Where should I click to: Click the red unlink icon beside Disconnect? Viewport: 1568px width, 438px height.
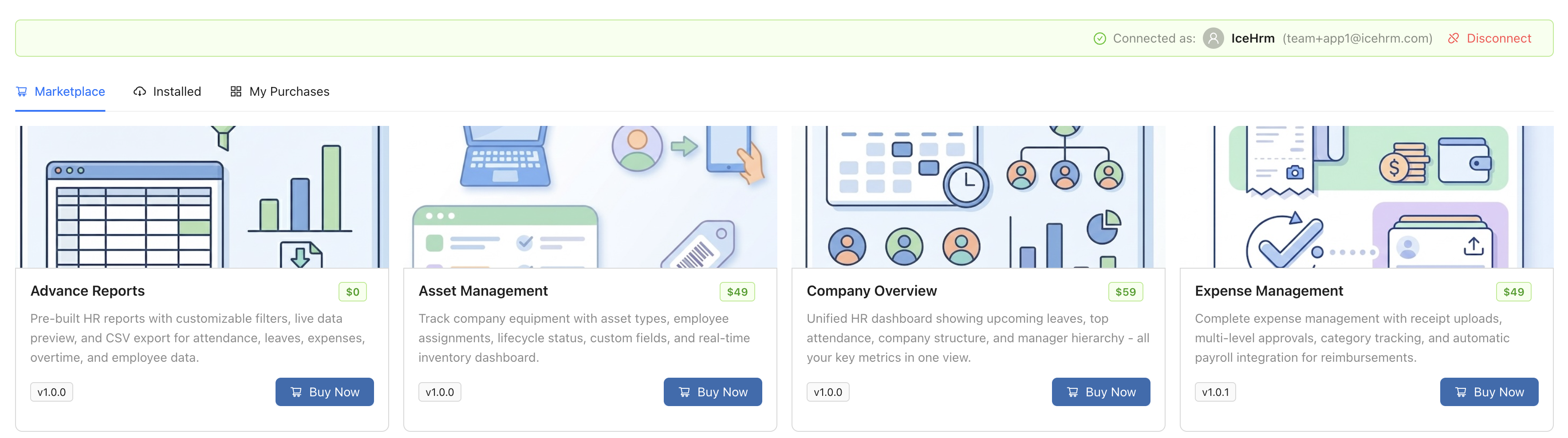click(1454, 38)
